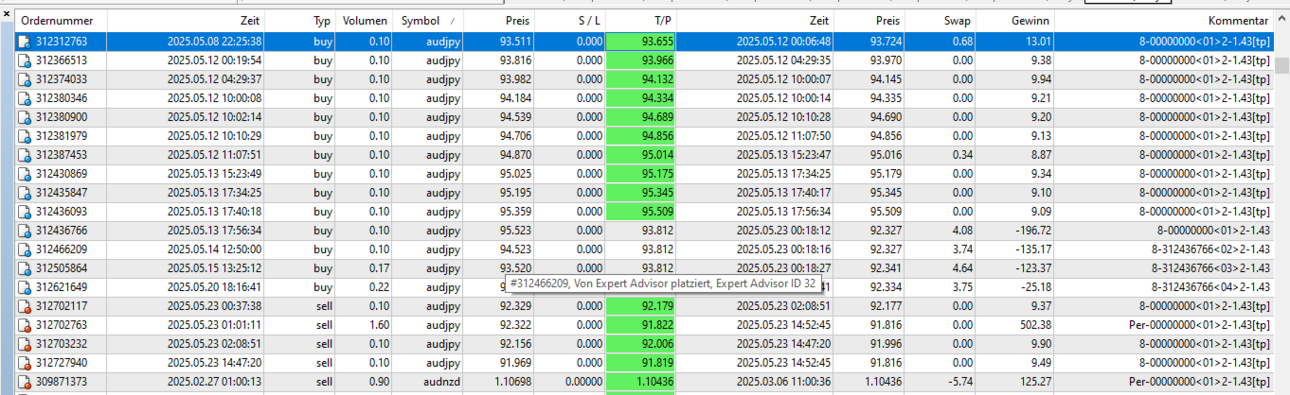Click the close price 93.724
The height and width of the screenshot is (395, 1290).
885,41
